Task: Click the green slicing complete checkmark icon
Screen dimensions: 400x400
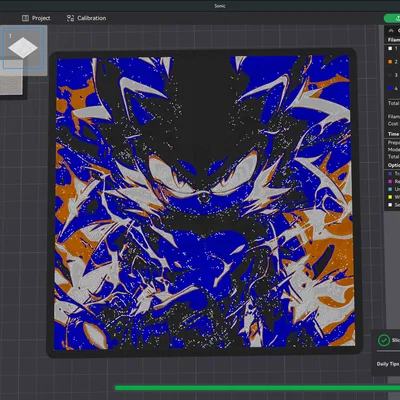Action: coord(384,340)
